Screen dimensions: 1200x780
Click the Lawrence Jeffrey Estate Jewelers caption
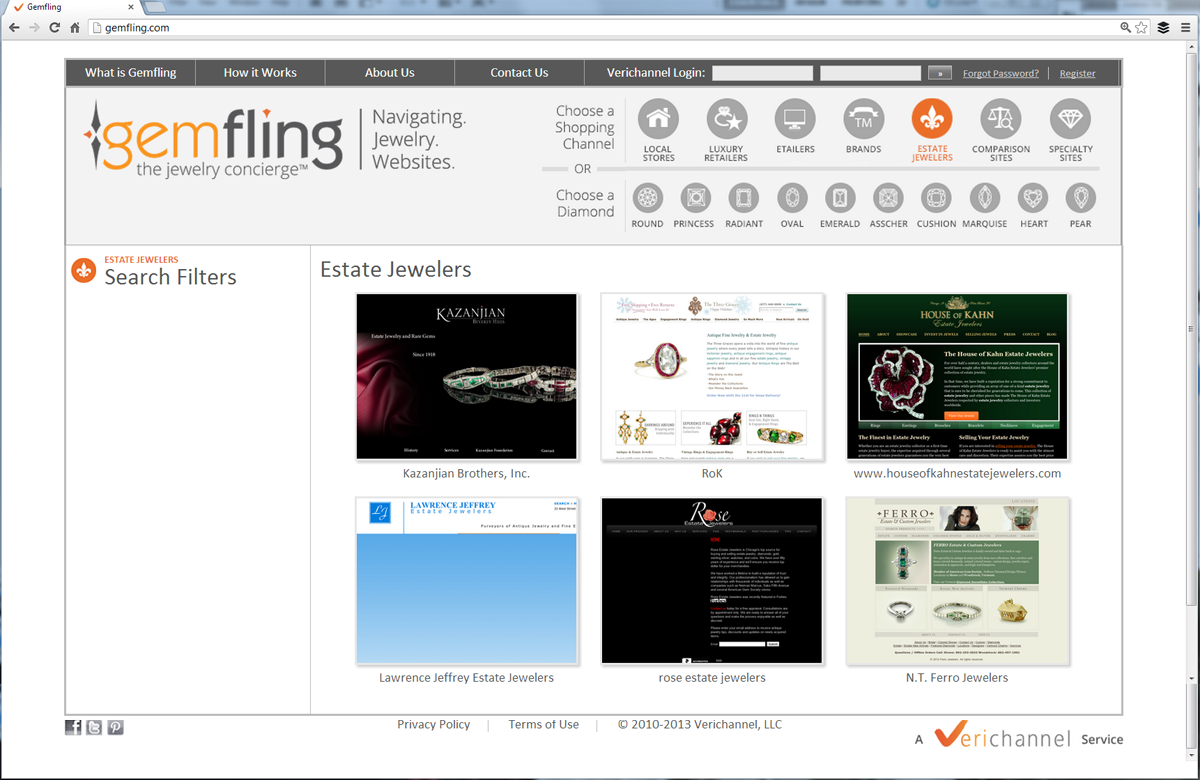click(x=466, y=677)
